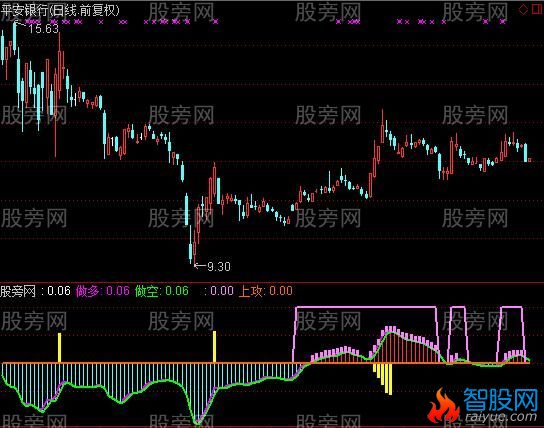Click the 股旁网 : 0.06 indicator label
This screenshot has width=544, height=428.
click(x=35, y=291)
